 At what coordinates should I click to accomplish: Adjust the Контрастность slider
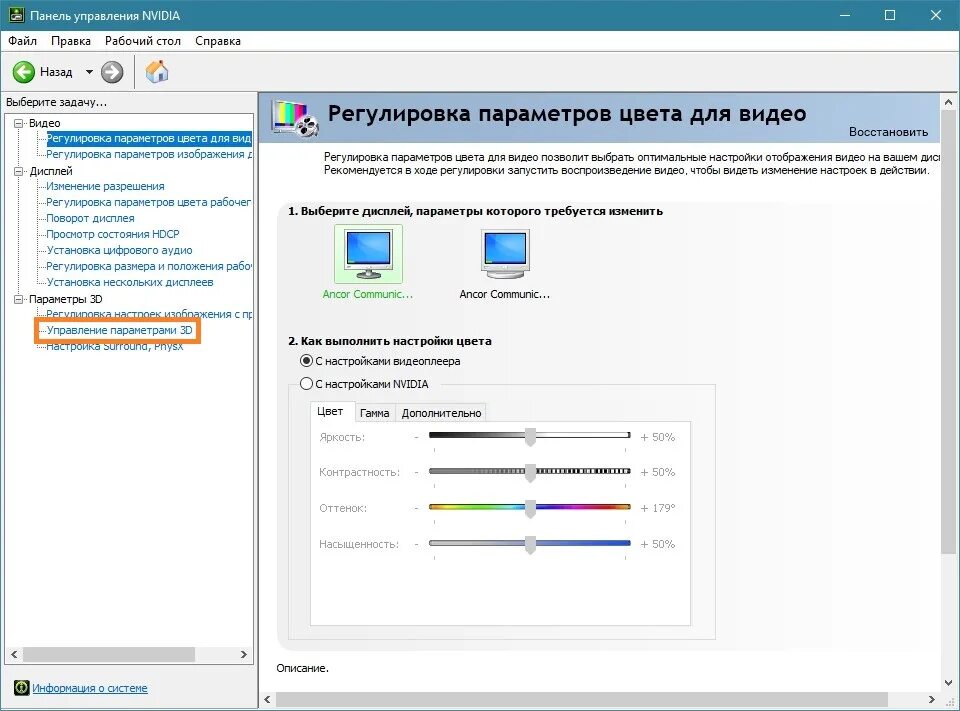pyautogui.click(x=530, y=472)
